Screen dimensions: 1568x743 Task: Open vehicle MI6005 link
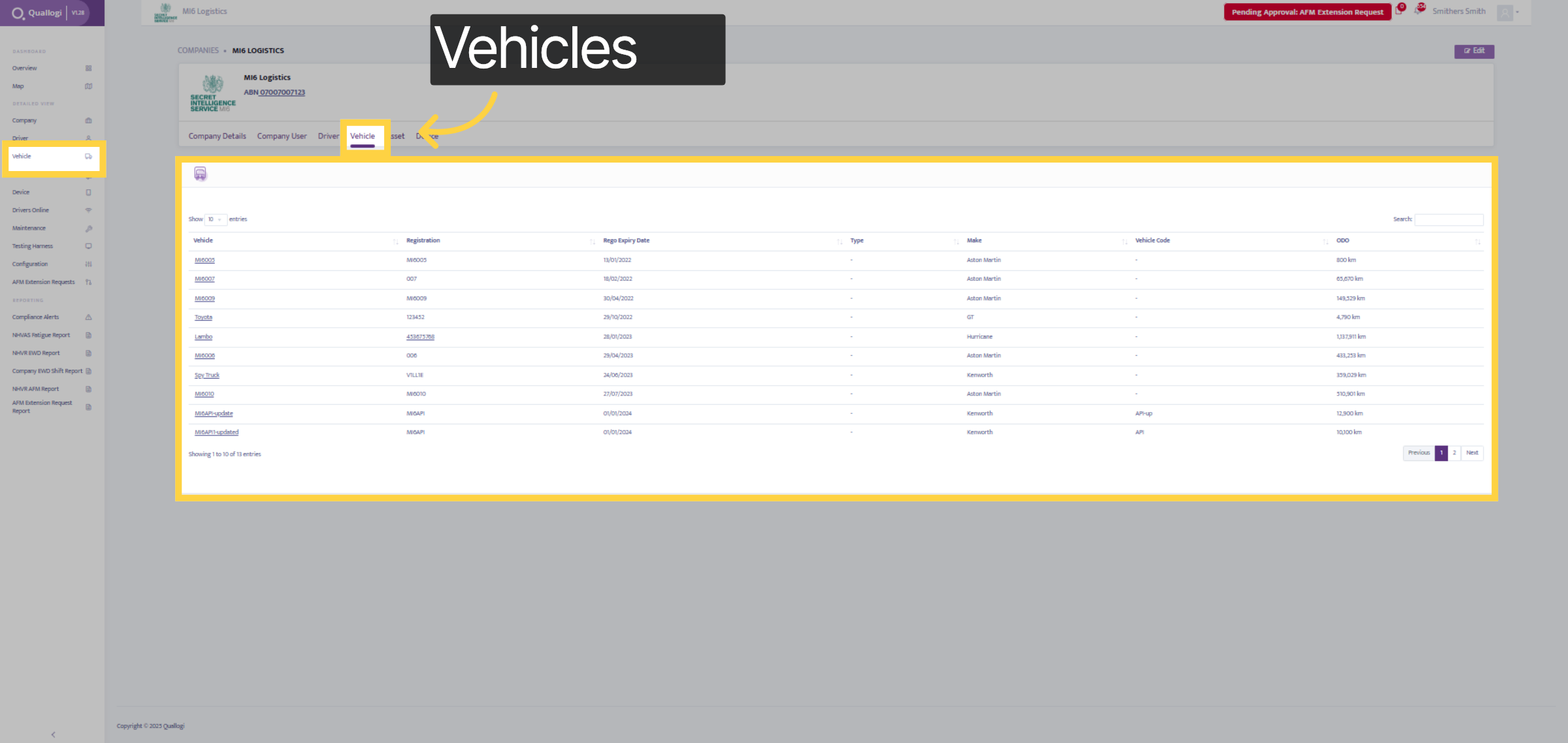204,261
